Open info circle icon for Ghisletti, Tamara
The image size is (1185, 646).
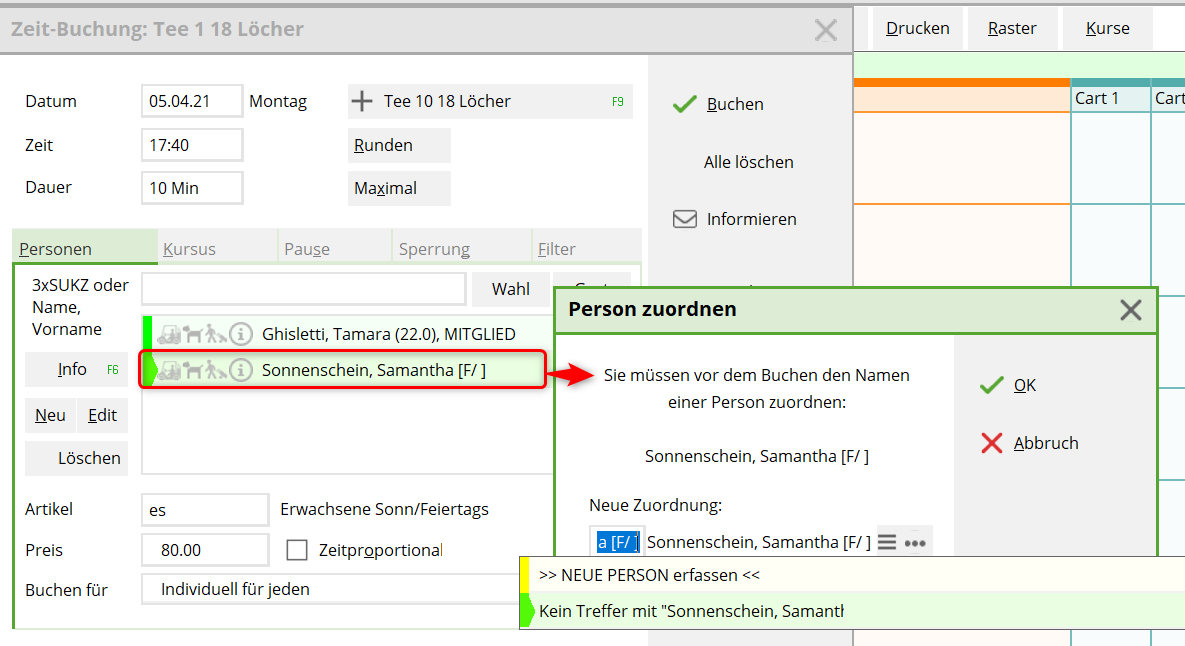click(240, 333)
